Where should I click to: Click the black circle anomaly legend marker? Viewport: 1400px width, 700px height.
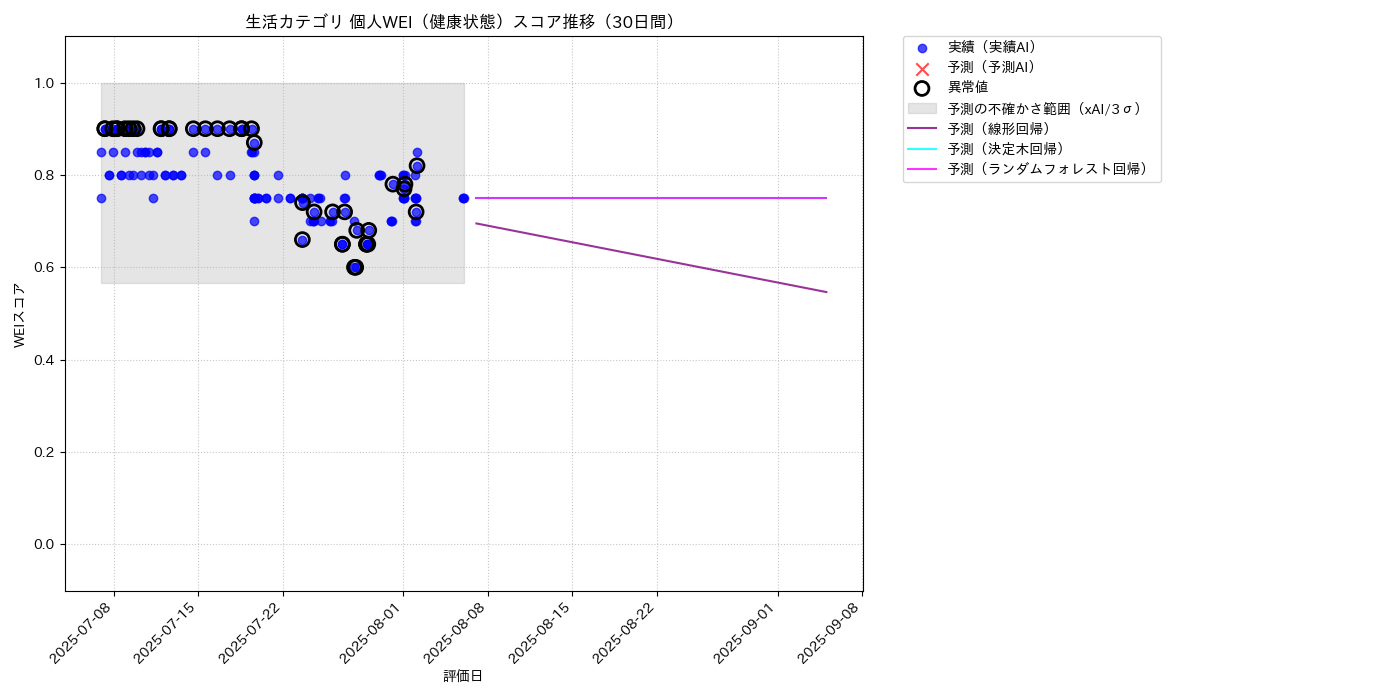pyautogui.click(x=922, y=88)
